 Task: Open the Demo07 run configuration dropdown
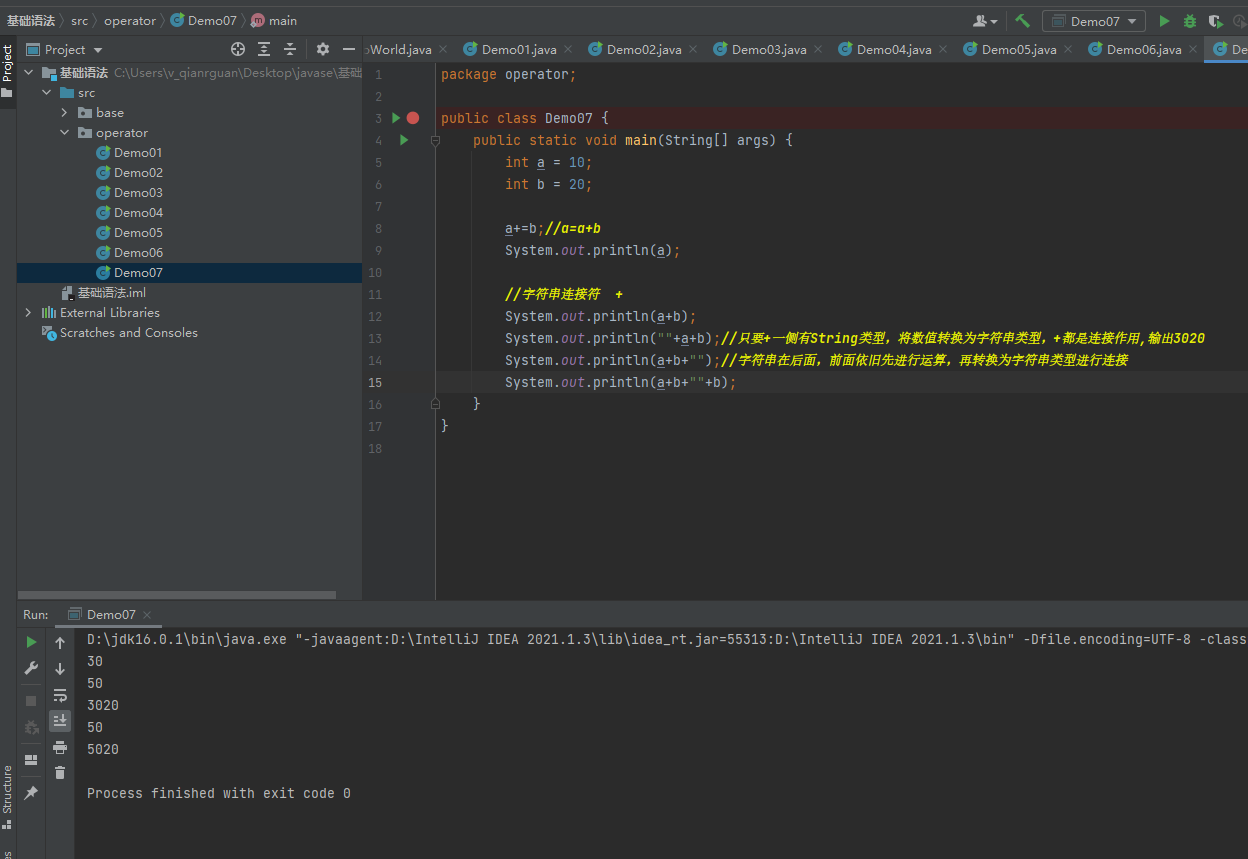point(1093,21)
